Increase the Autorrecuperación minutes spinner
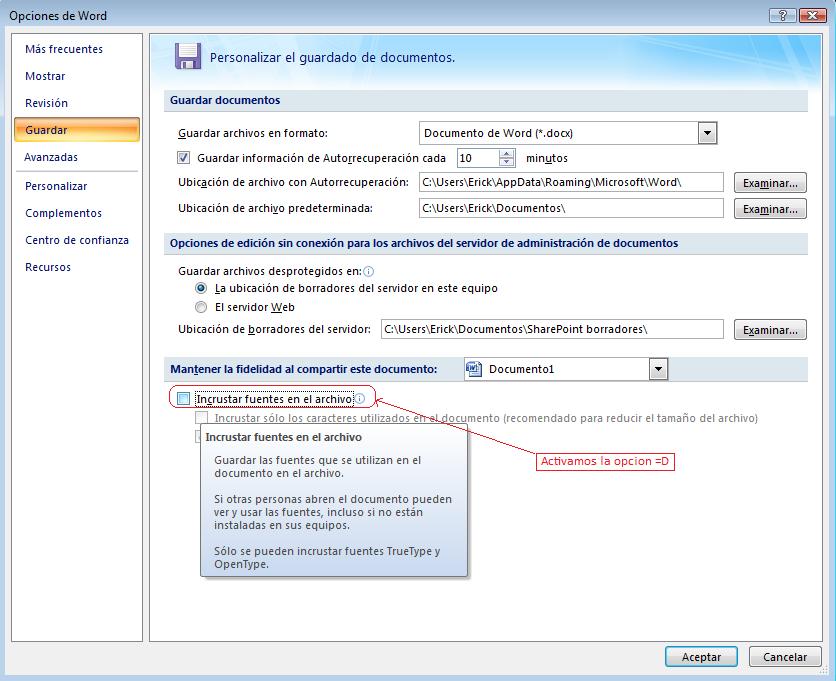 point(507,154)
